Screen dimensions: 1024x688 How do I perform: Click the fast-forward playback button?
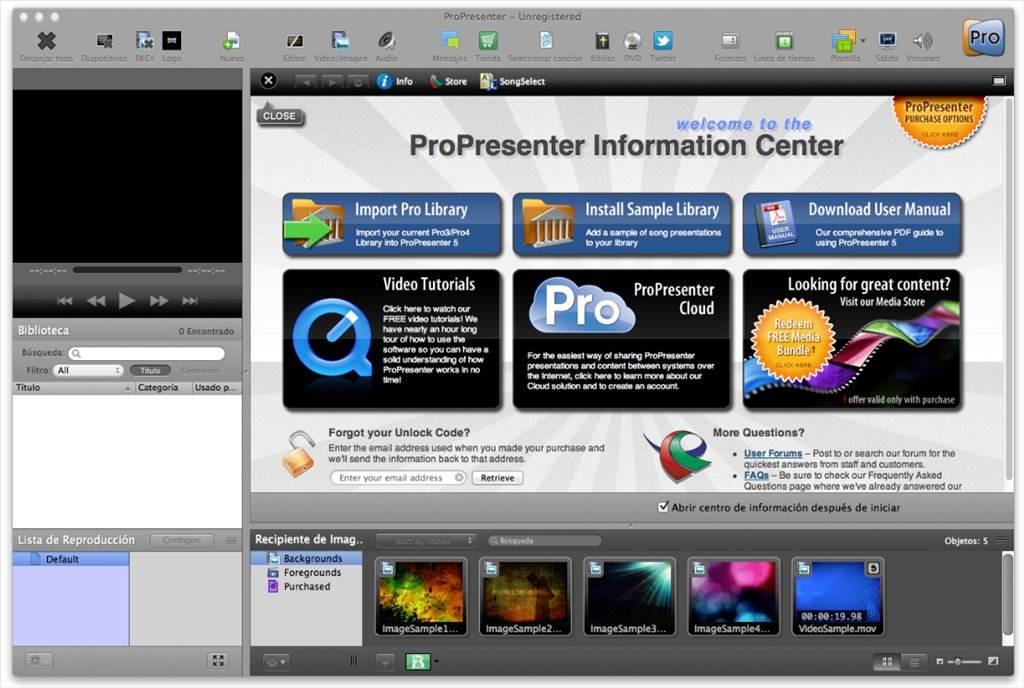coord(159,300)
